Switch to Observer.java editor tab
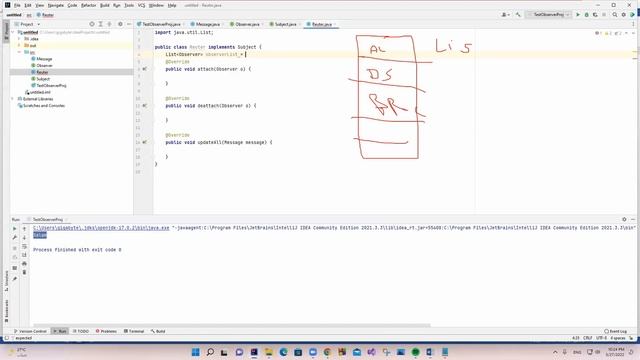640x360 pixels. click(x=247, y=24)
